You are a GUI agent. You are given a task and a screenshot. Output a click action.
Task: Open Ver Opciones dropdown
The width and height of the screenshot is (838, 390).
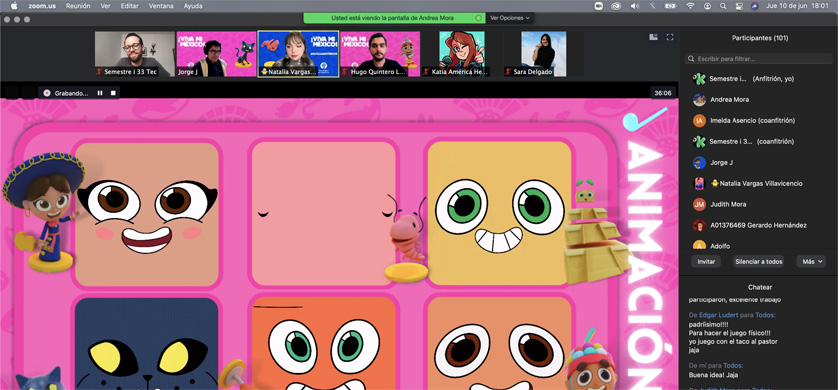(510, 18)
